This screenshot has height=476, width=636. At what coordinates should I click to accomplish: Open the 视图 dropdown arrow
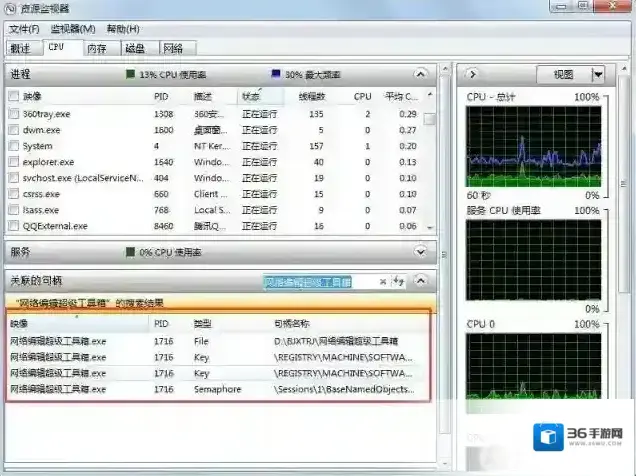coord(598,75)
